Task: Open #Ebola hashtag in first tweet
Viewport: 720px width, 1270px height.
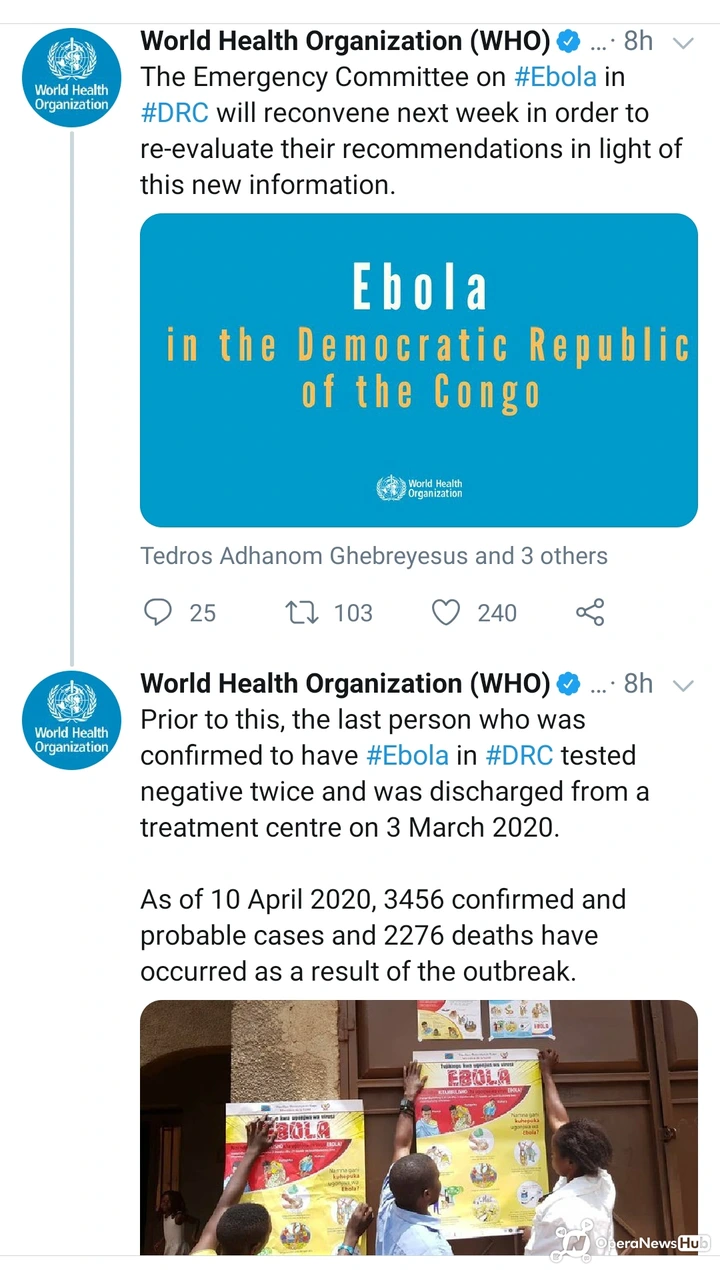Action: (555, 77)
